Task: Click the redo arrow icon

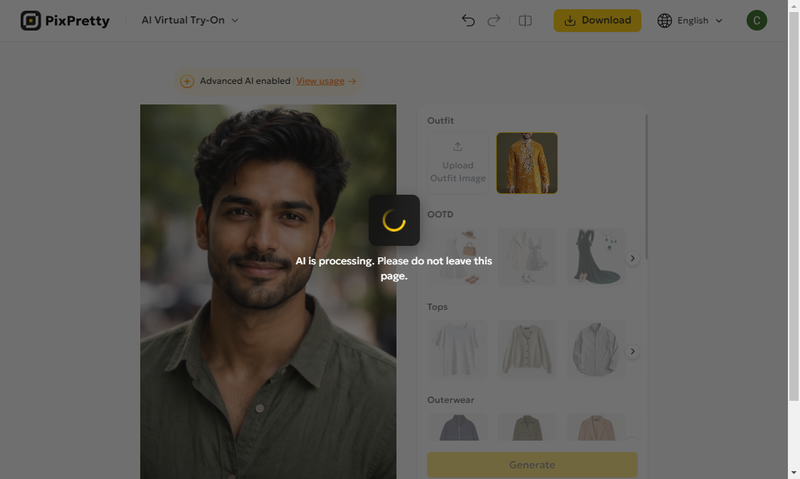Action: point(493,20)
